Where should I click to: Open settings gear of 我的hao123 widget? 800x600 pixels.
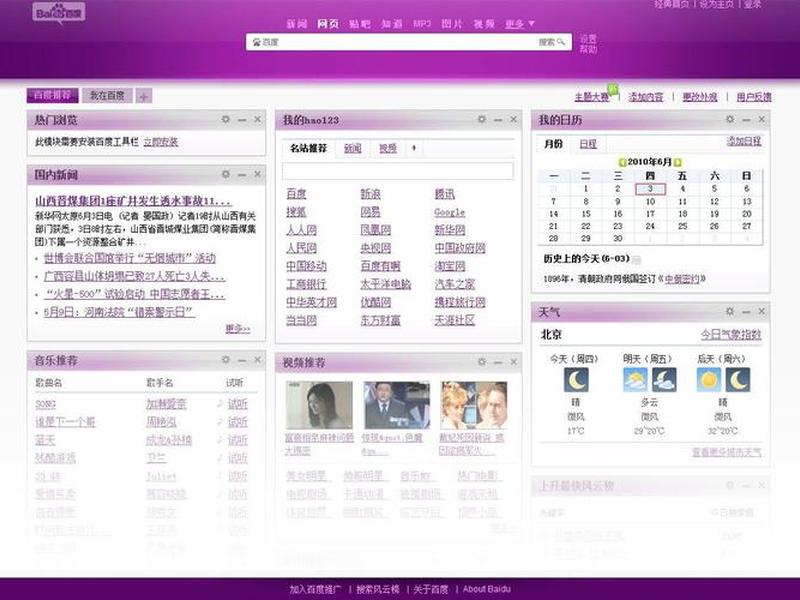point(482,119)
